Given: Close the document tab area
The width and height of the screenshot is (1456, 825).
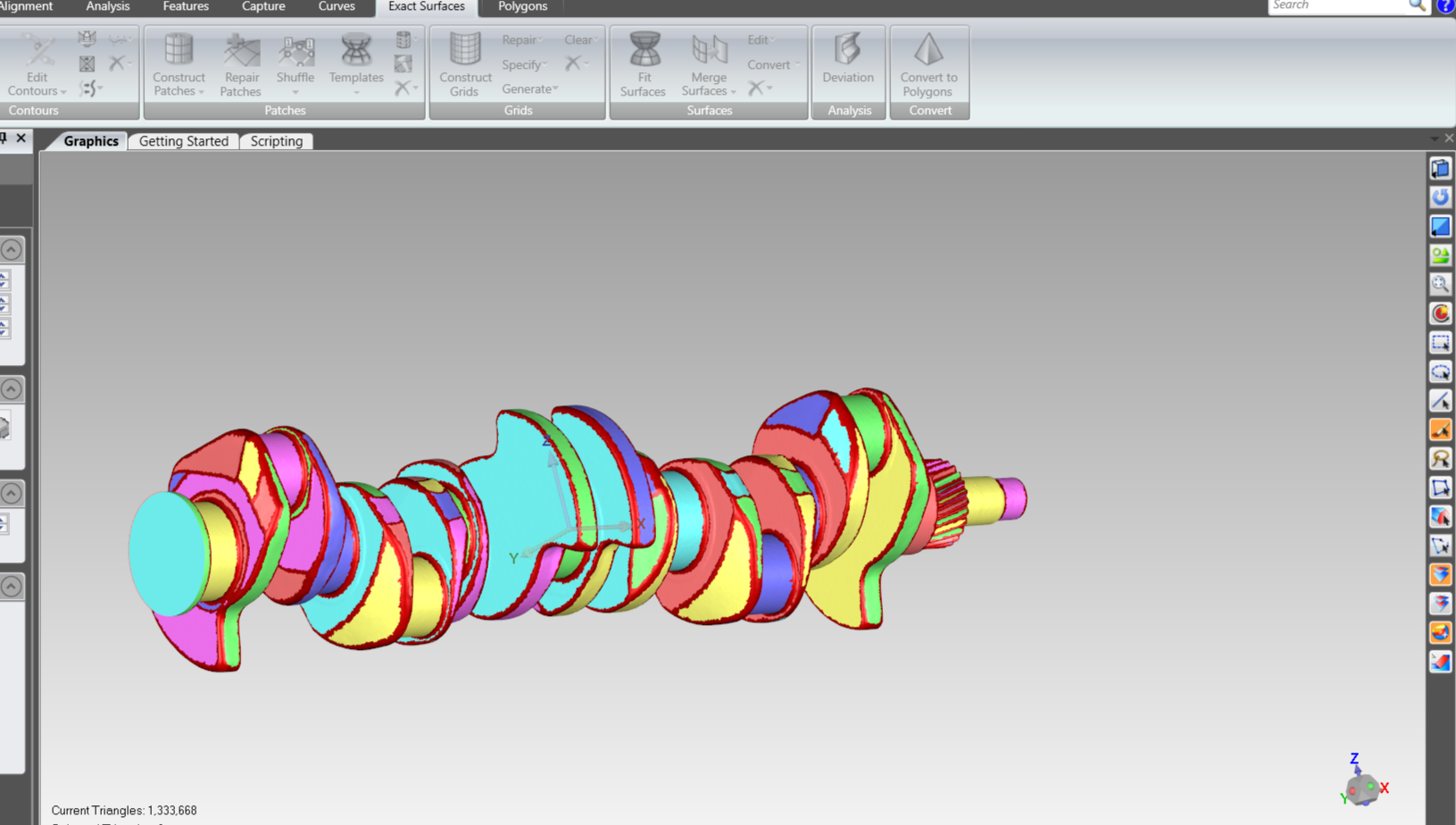Looking at the screenshot, I should (x=1449, y=137).
